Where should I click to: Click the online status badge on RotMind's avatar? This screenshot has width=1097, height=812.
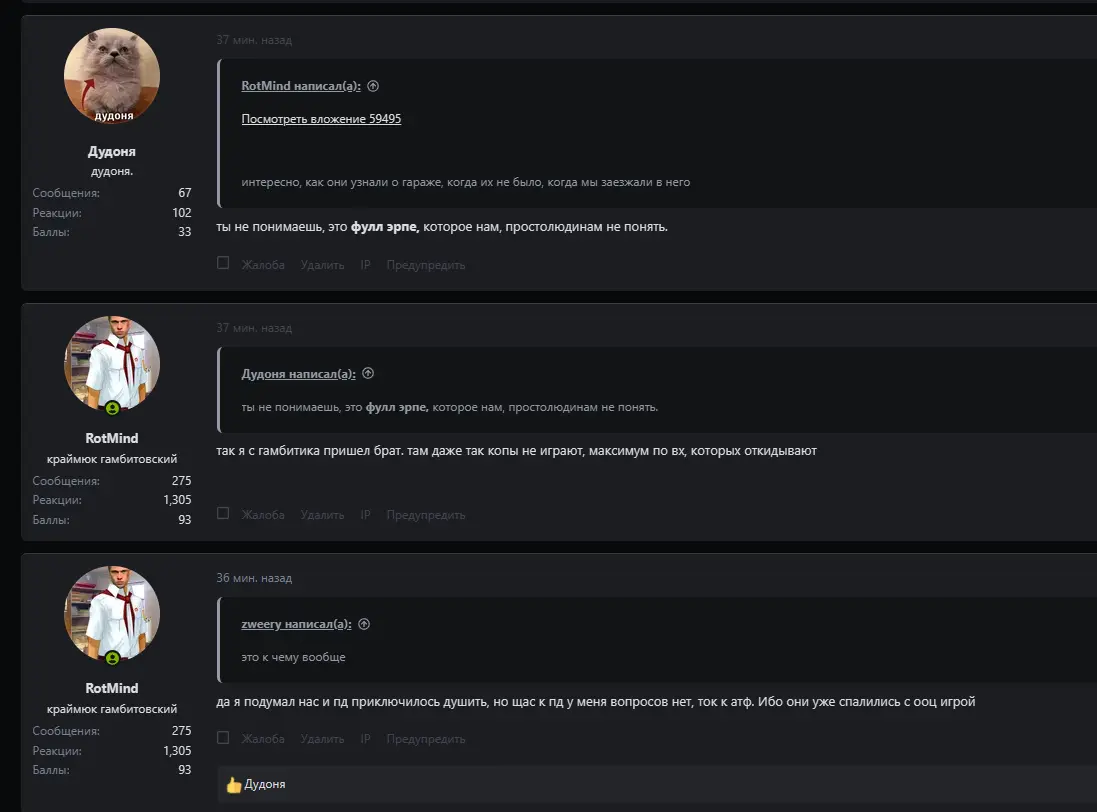pyautogui.click(x=113, y=408)
